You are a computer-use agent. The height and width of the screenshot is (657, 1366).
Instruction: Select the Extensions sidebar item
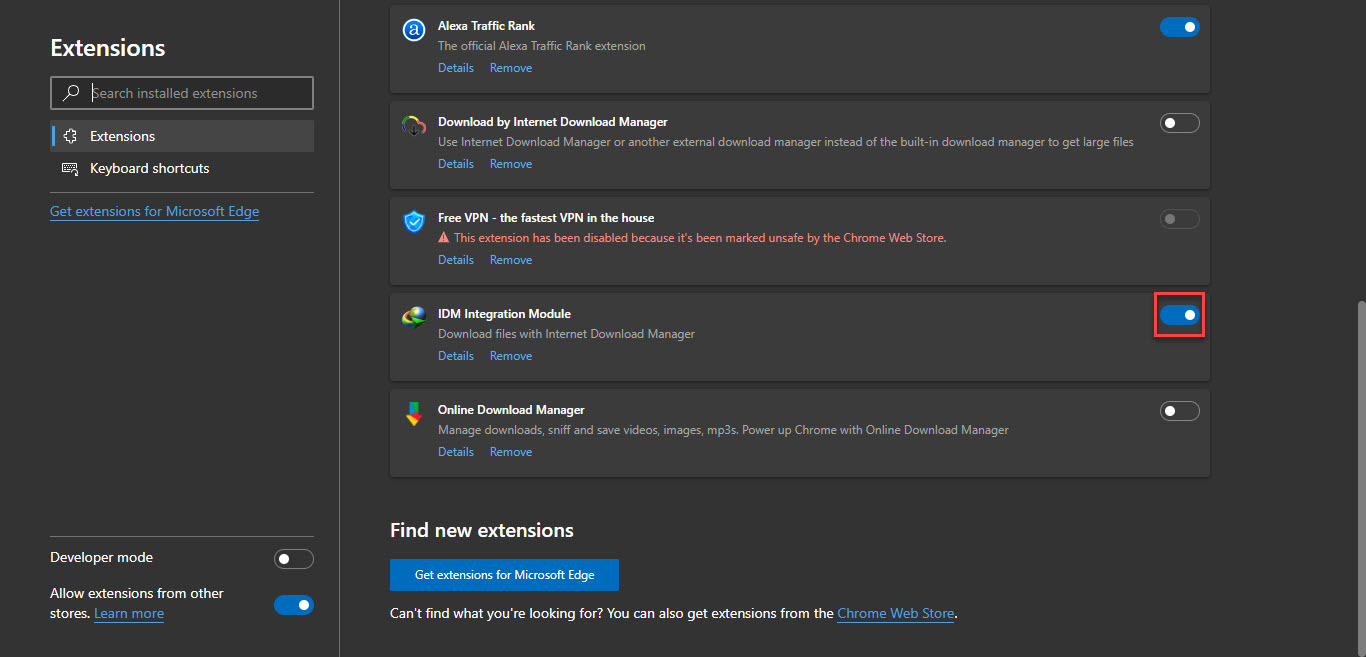click(x=122, y=136)
